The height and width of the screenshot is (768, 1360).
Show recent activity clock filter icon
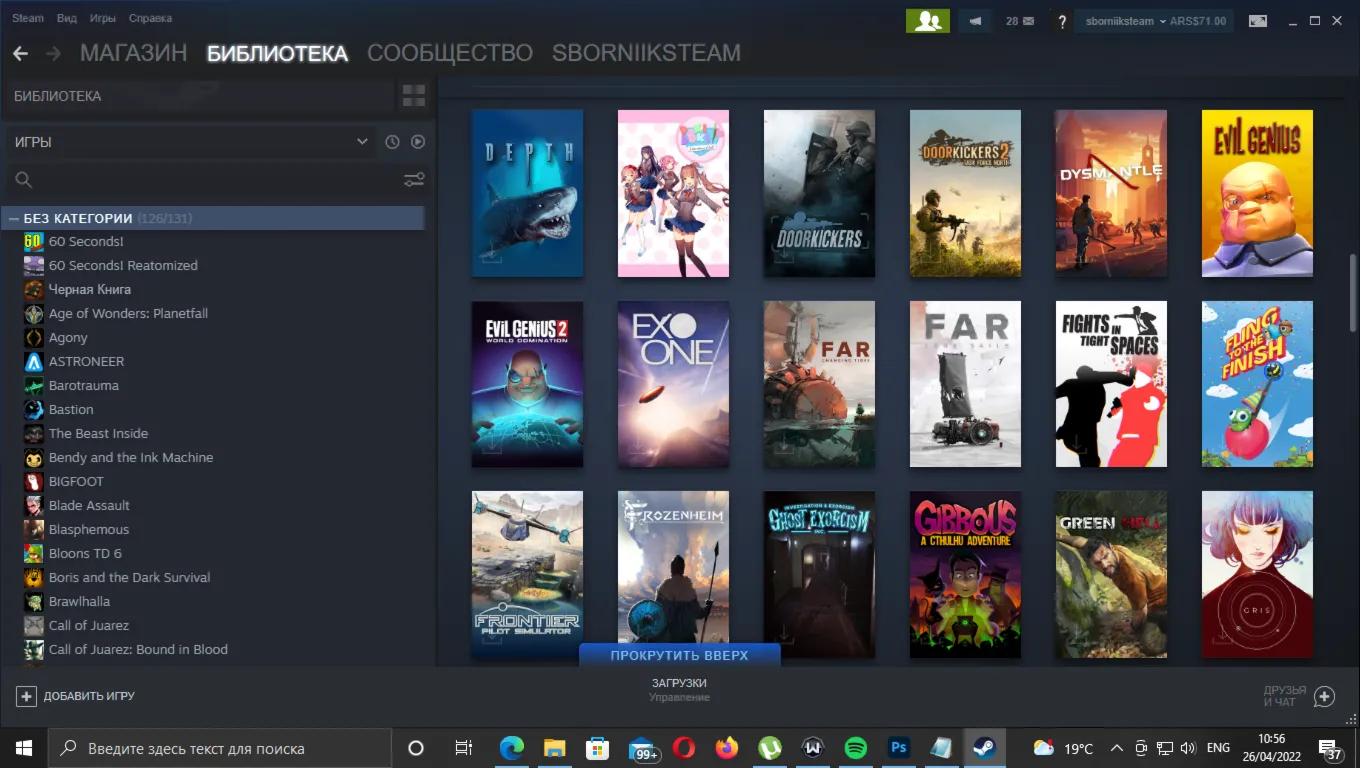[x=392, y=142]
